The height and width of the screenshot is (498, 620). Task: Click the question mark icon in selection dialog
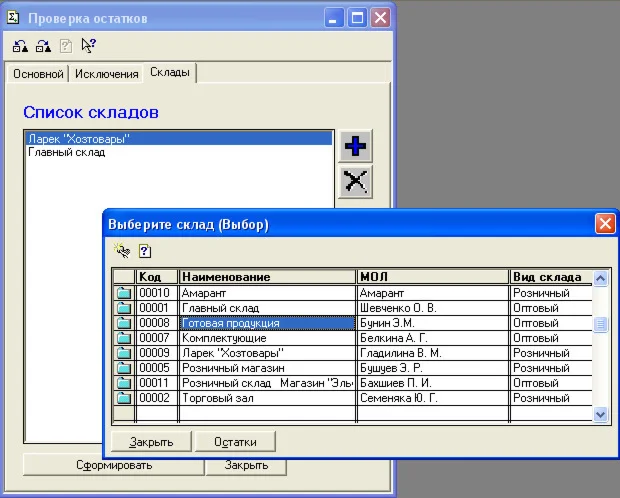pos(144,251)
